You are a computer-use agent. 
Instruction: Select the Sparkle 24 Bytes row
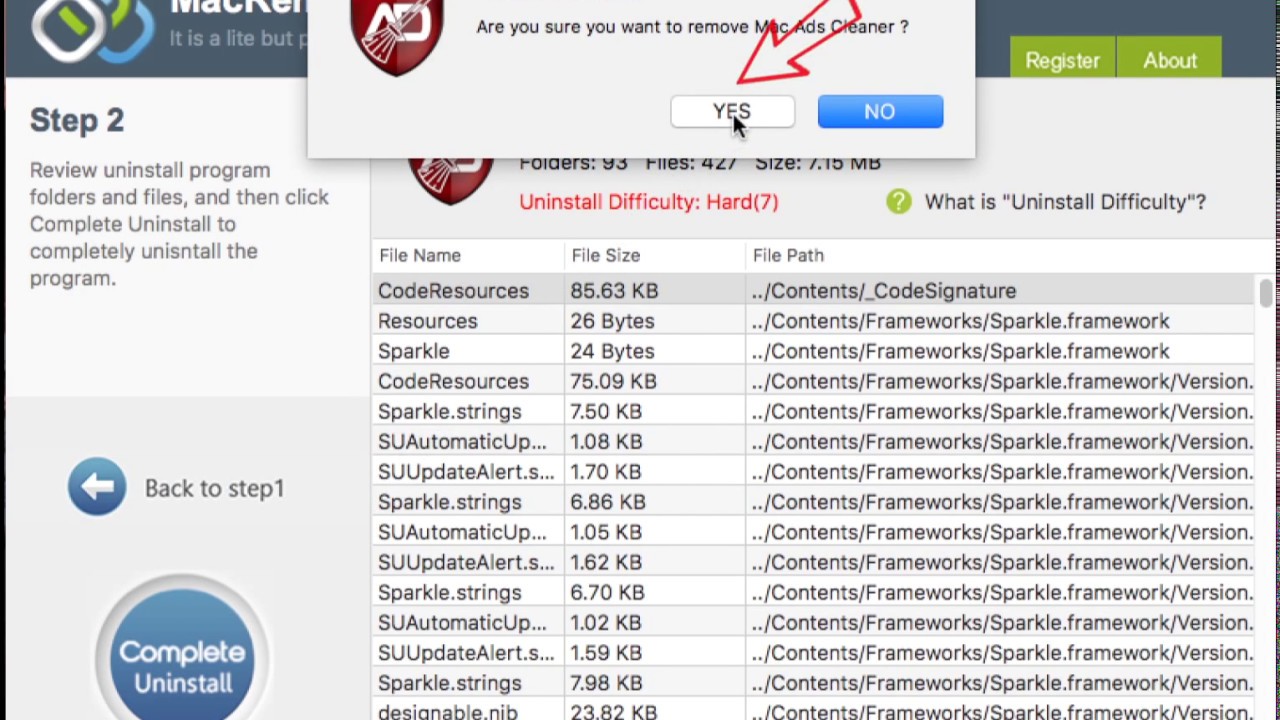click(x=815, y=351)
